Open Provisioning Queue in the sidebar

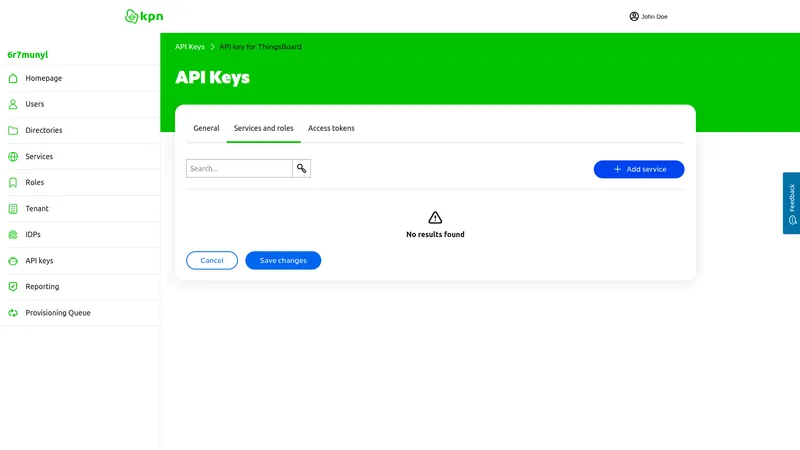point(80,313)
